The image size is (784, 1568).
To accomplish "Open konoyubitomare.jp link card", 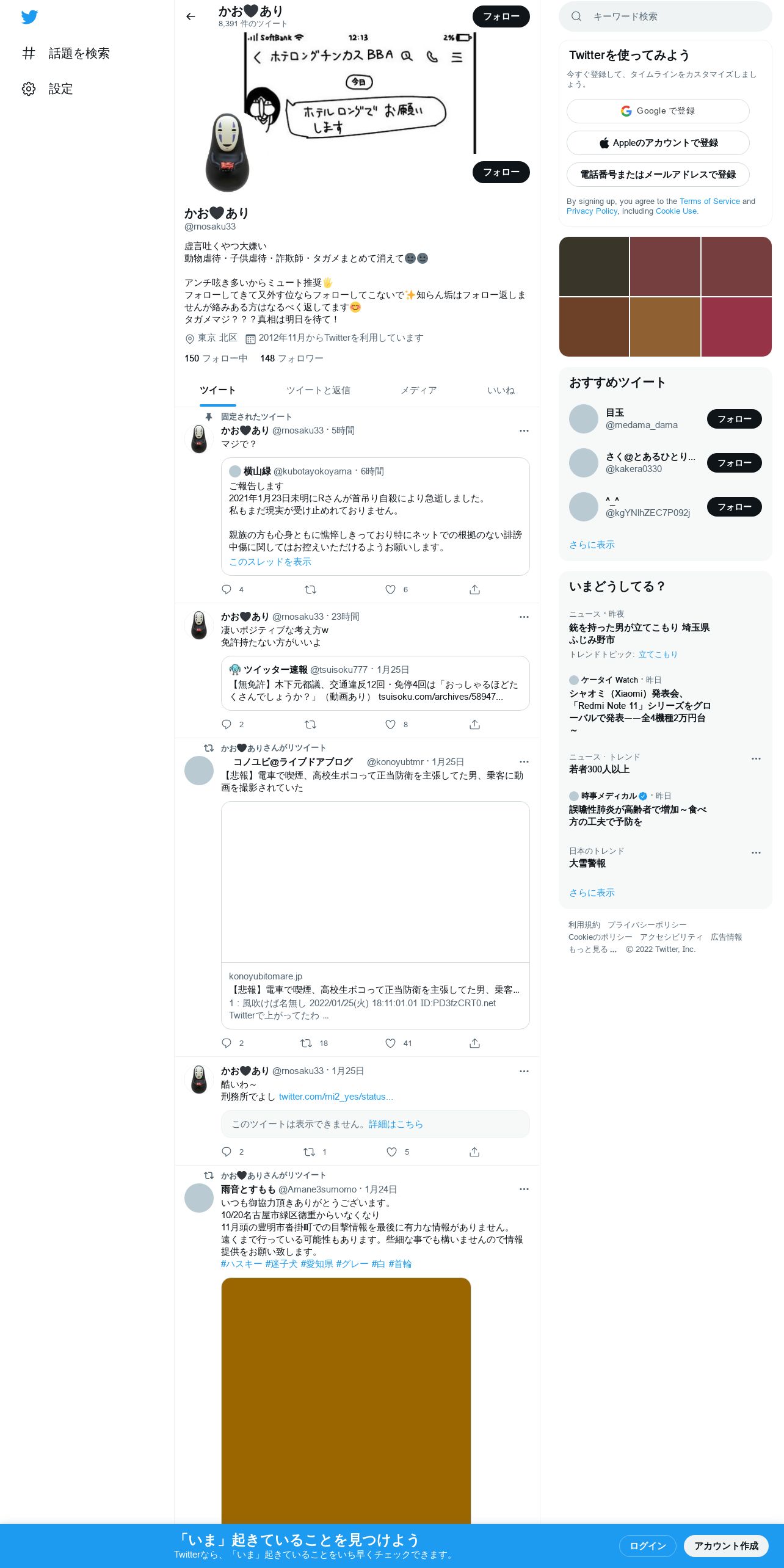I will point(375,915).
